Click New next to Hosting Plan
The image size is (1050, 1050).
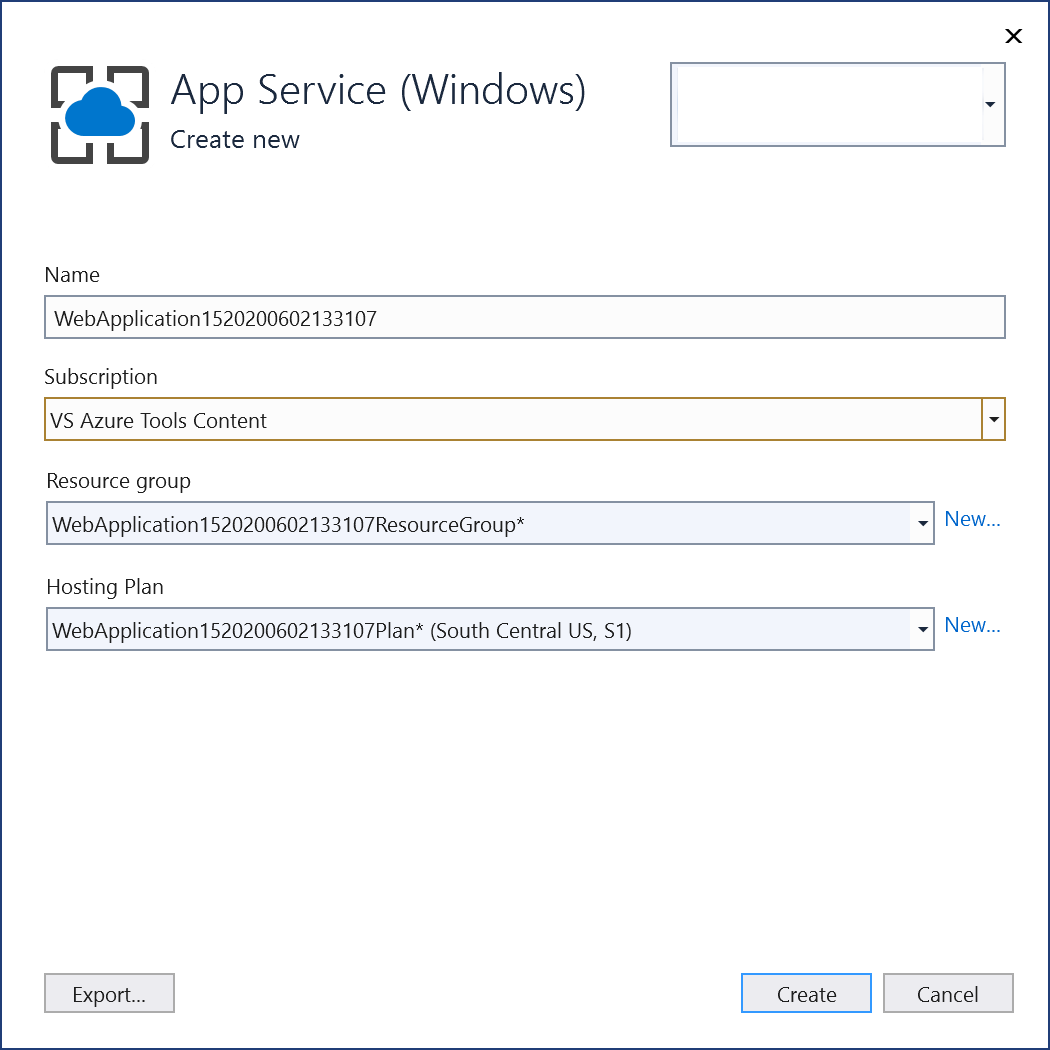click(x=972, y=624)
